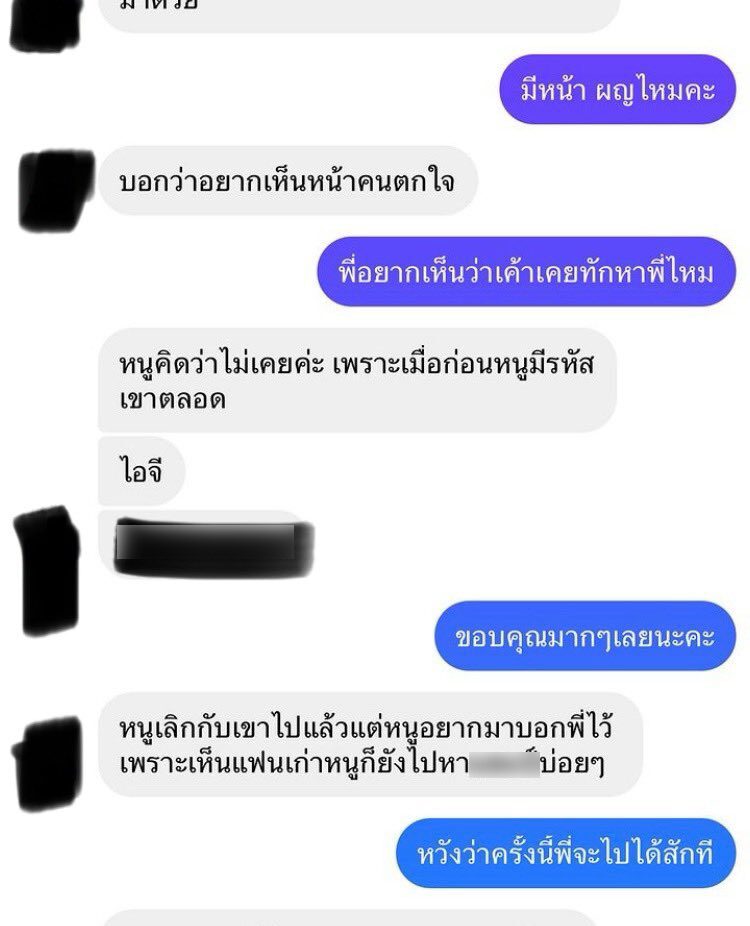Tap the blurred name before 'บ่อยๆ'
Viewport: 750px width, 926px height.
(x=504, y=764)
